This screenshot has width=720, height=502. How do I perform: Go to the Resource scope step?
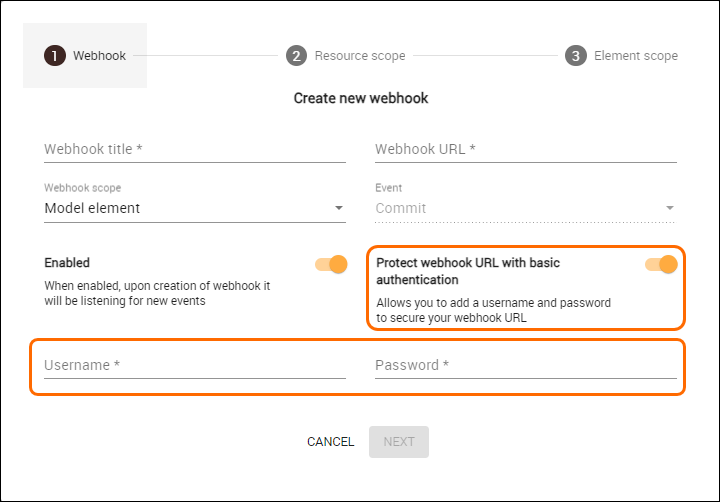pyautogui.click(x=359, y=56)
